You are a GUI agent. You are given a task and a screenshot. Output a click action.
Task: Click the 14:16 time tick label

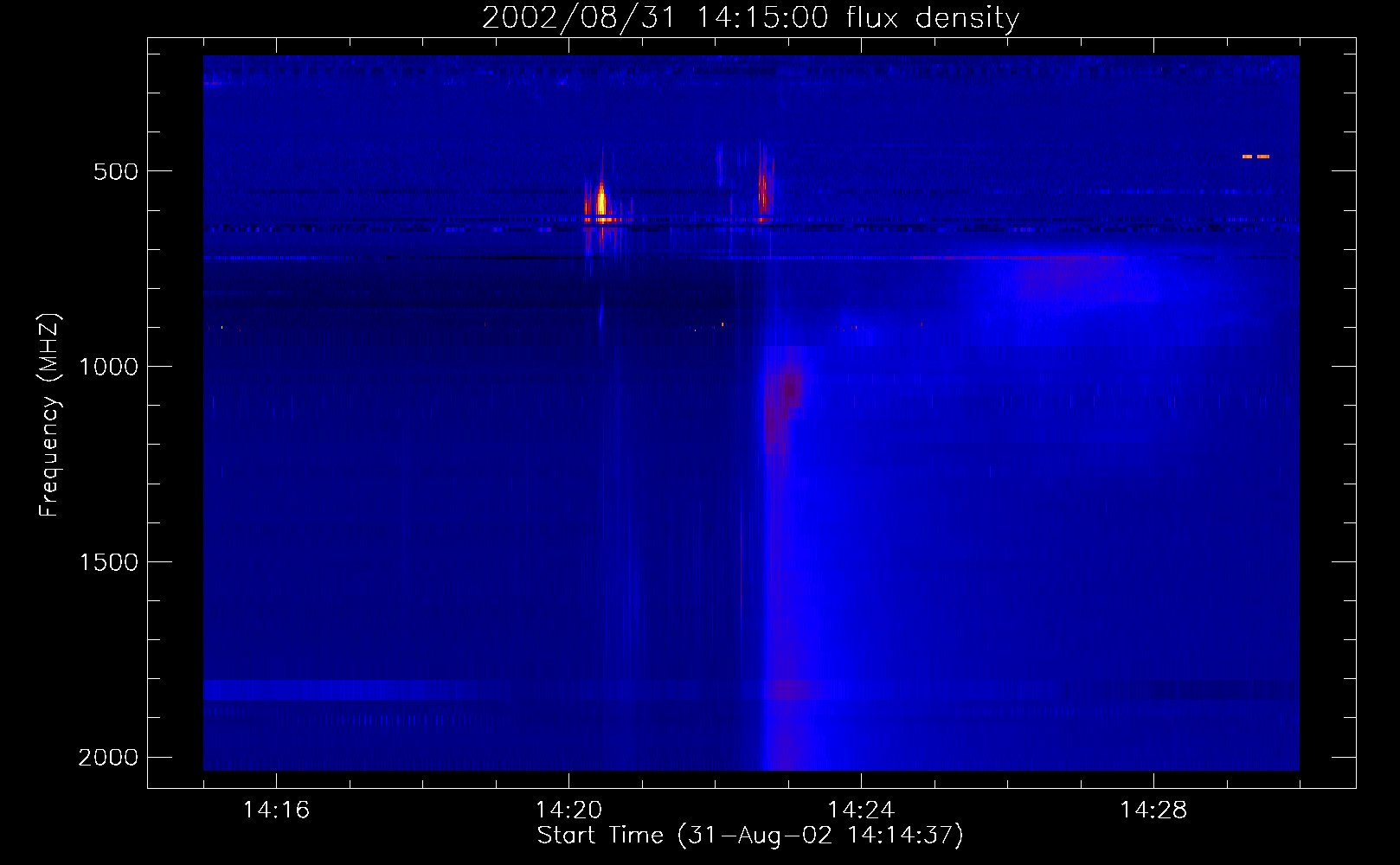[276, 811]
